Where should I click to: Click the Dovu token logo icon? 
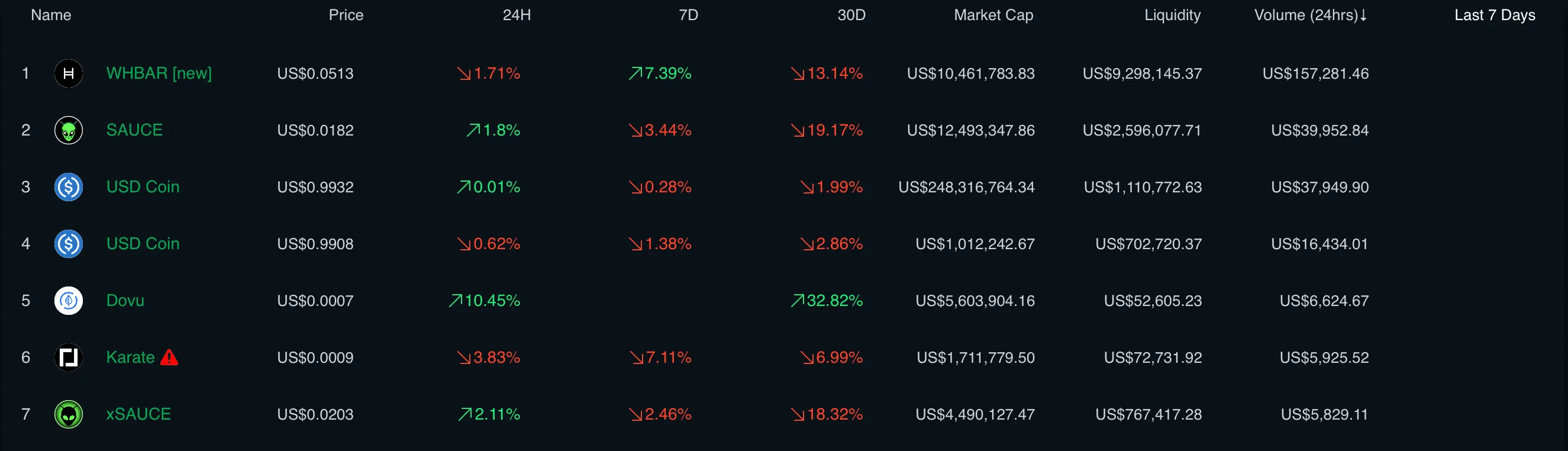(68, 301)
